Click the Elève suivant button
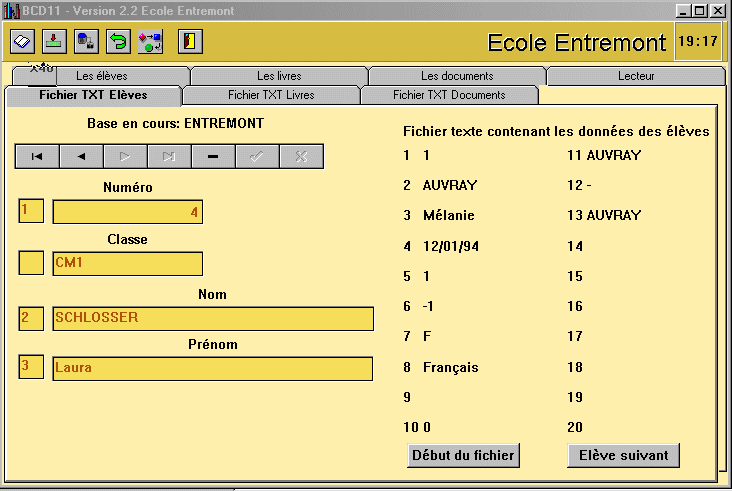 coord(624,455)
